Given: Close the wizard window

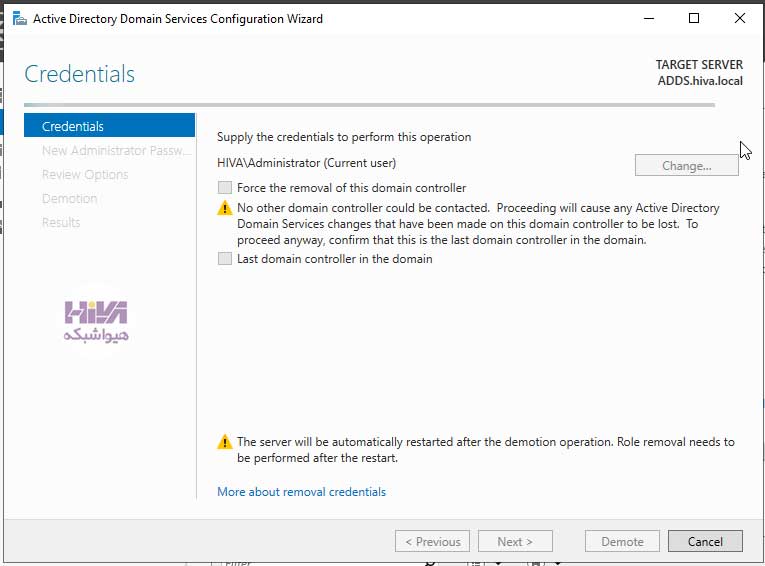Looking at the screenshot, I should (x=740, y=19).
